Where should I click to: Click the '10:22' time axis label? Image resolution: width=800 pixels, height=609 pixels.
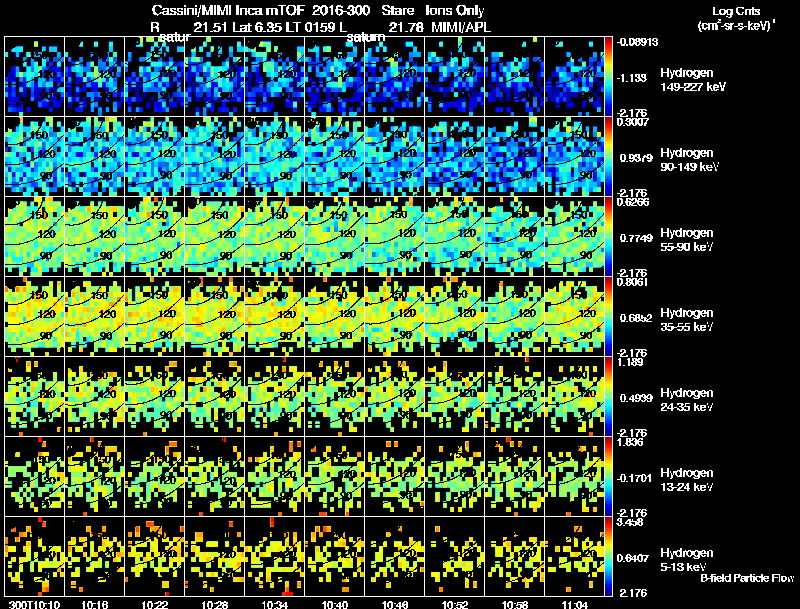click(155, 604)
